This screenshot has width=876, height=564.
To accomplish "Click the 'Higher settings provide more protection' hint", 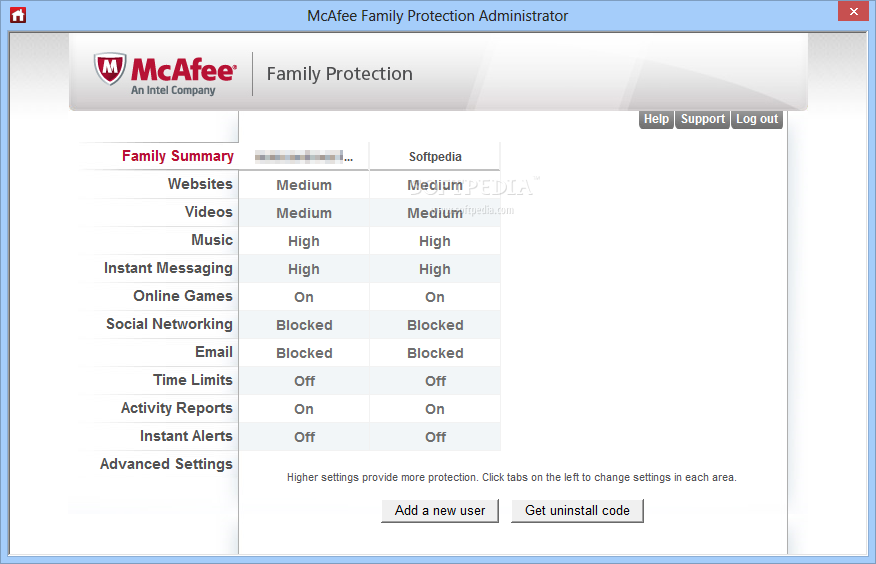I will tap(512, 477).
